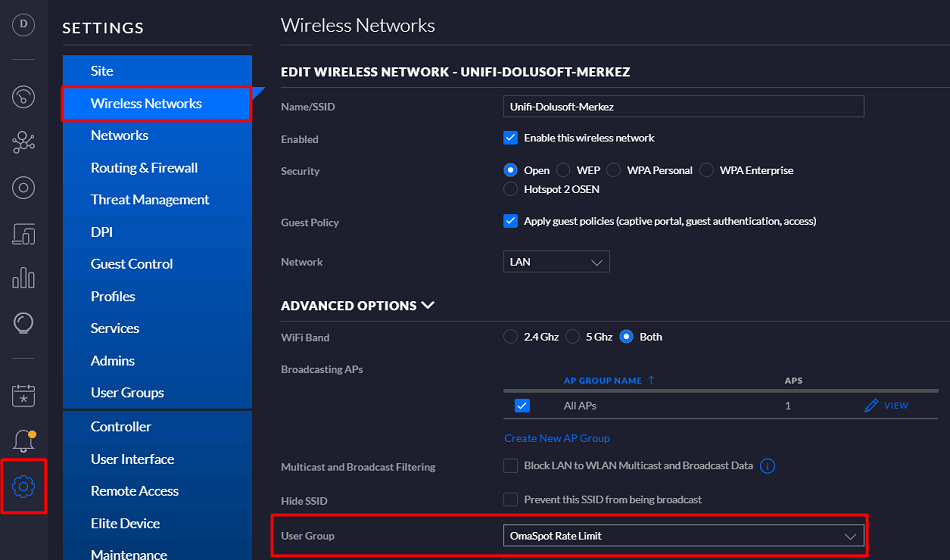The height and width of the screenshot is (560, 950).
Task: Open the Clients devices icon
Action: pyautogui.click(x=24, y=233)
